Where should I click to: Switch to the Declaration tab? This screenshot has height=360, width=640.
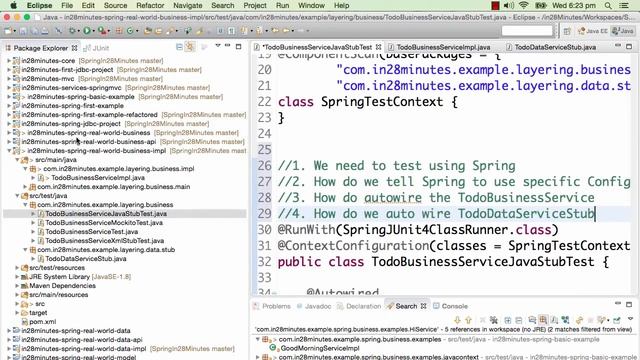pyautogui.click(x=359, y=306)
